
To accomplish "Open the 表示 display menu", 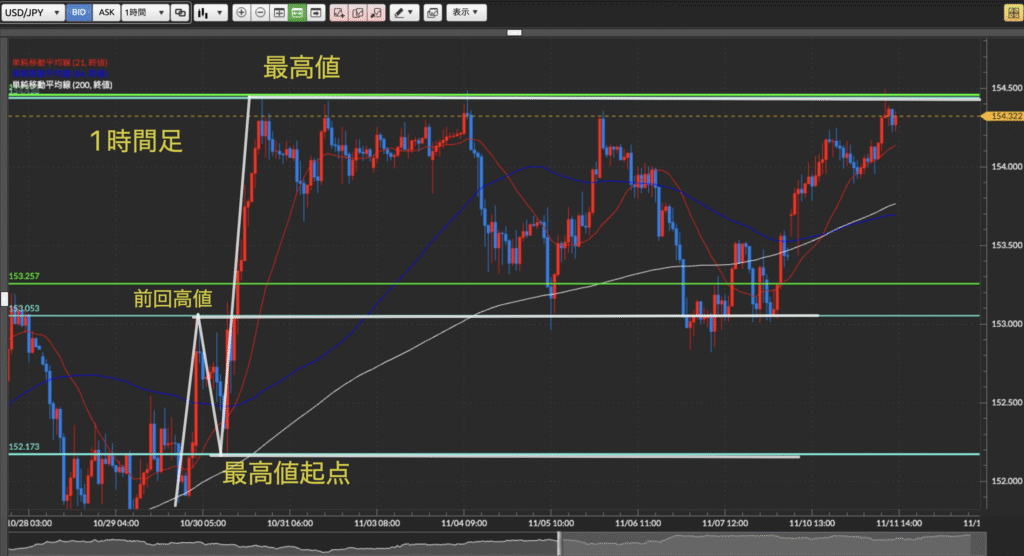I will coord(465,13).
